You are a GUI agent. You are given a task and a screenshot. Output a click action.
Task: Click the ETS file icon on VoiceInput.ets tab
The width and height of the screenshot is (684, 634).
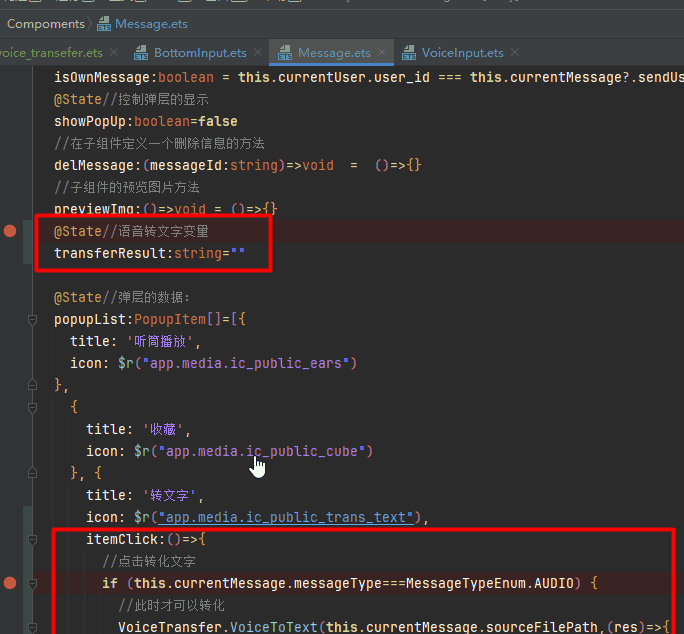(409, 53)
